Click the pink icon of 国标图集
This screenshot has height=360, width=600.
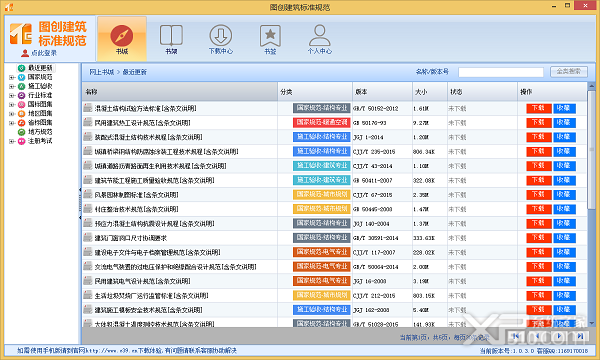click(22, 105)
